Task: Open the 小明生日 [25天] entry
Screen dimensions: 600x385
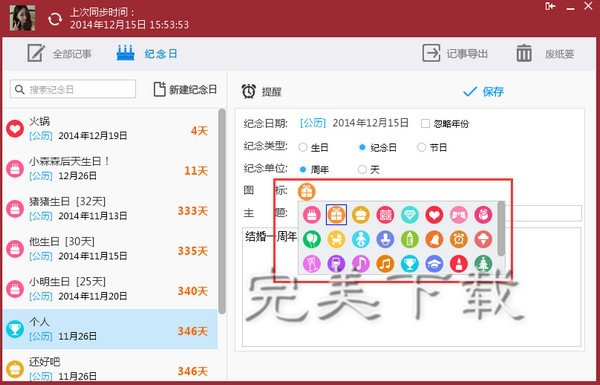Action: coord(110,289)
